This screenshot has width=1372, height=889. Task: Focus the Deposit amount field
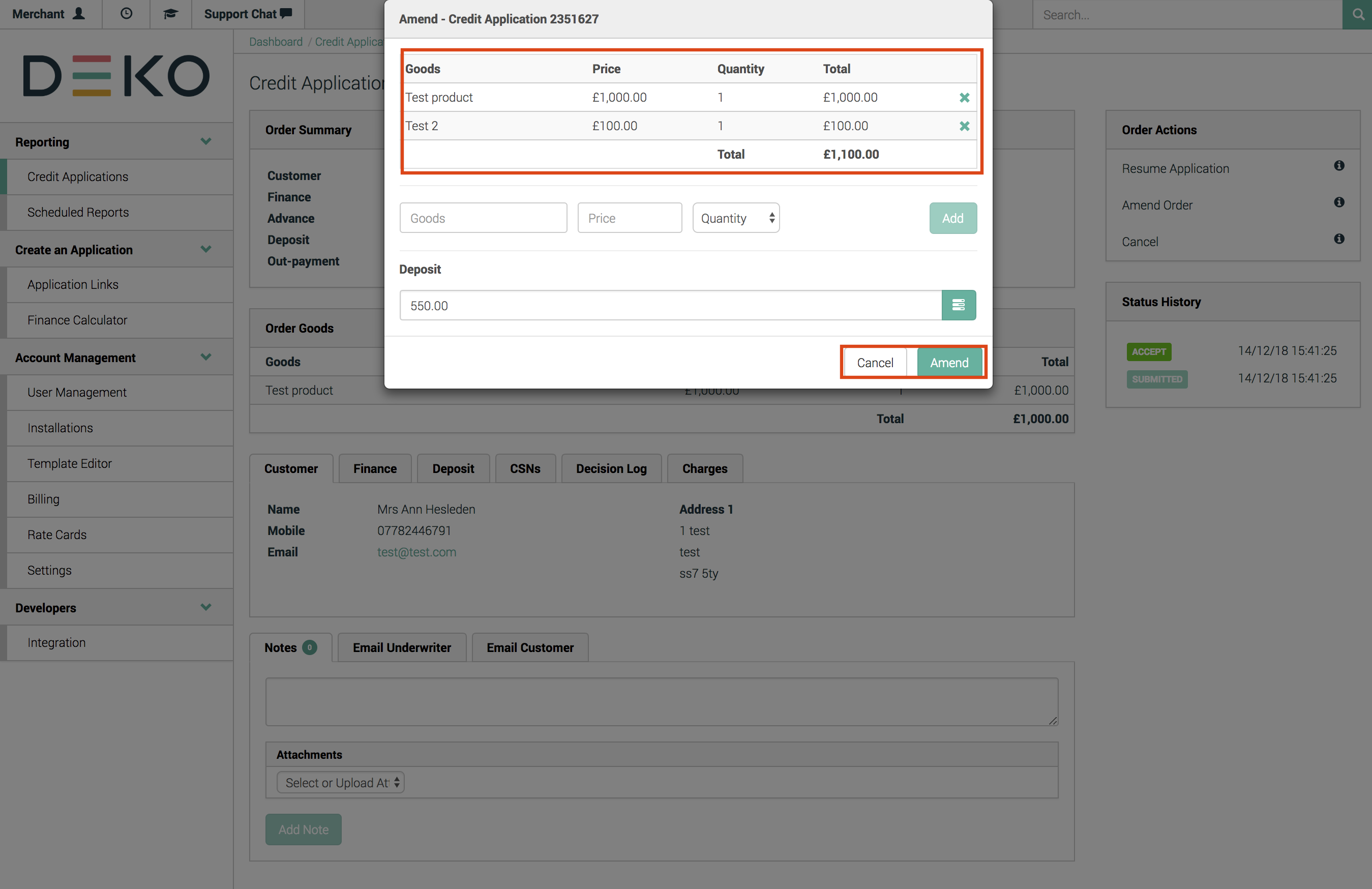(670, 306)
